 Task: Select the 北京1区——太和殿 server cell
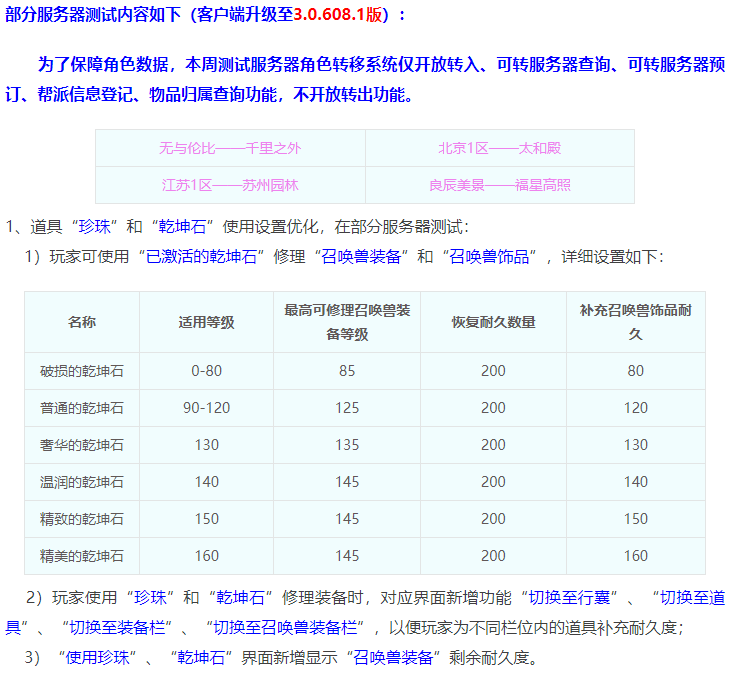tap(499, 148)
